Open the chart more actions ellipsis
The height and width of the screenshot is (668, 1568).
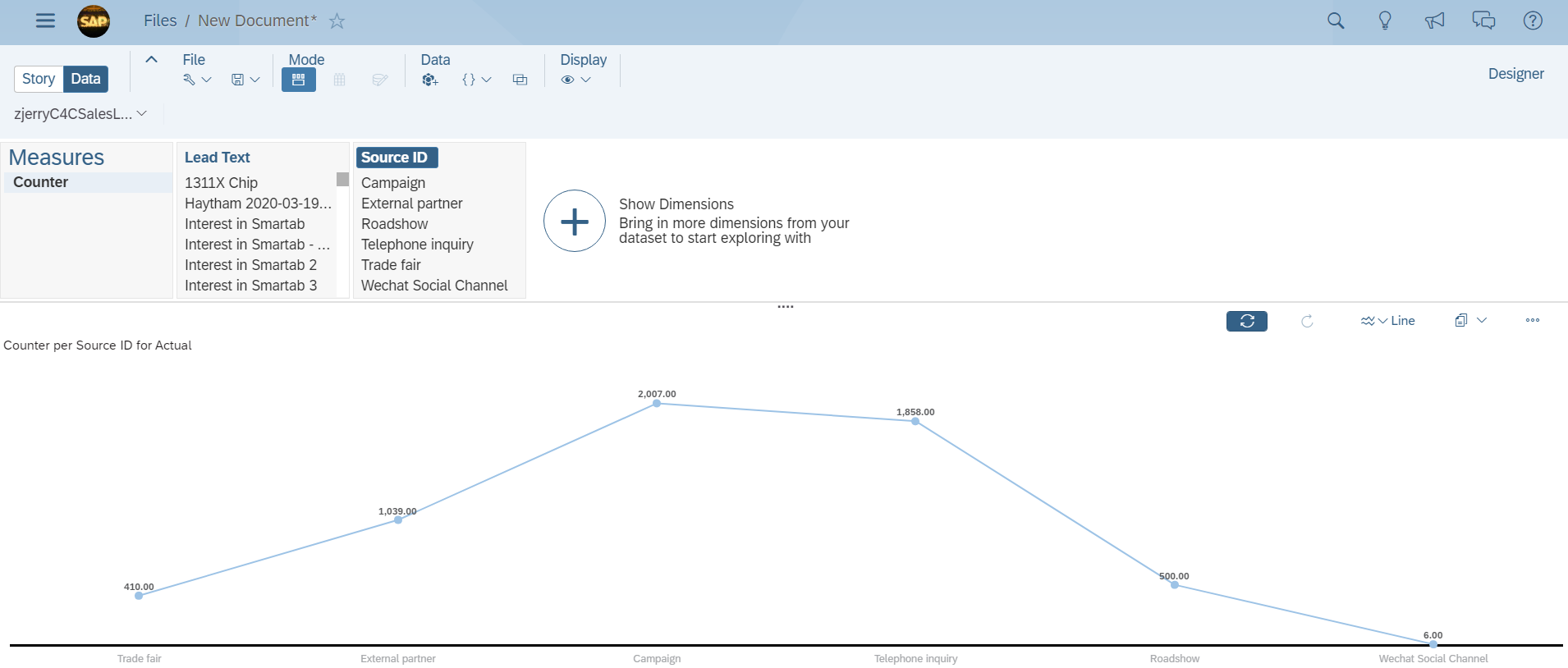coord(1533,320)
